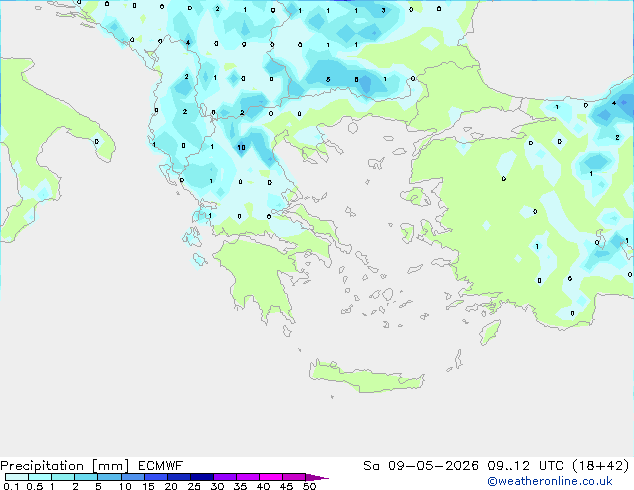634x490 pixels.
Task: Pick the 10–15 mm legend color swatch
Action: coord(133,477)
